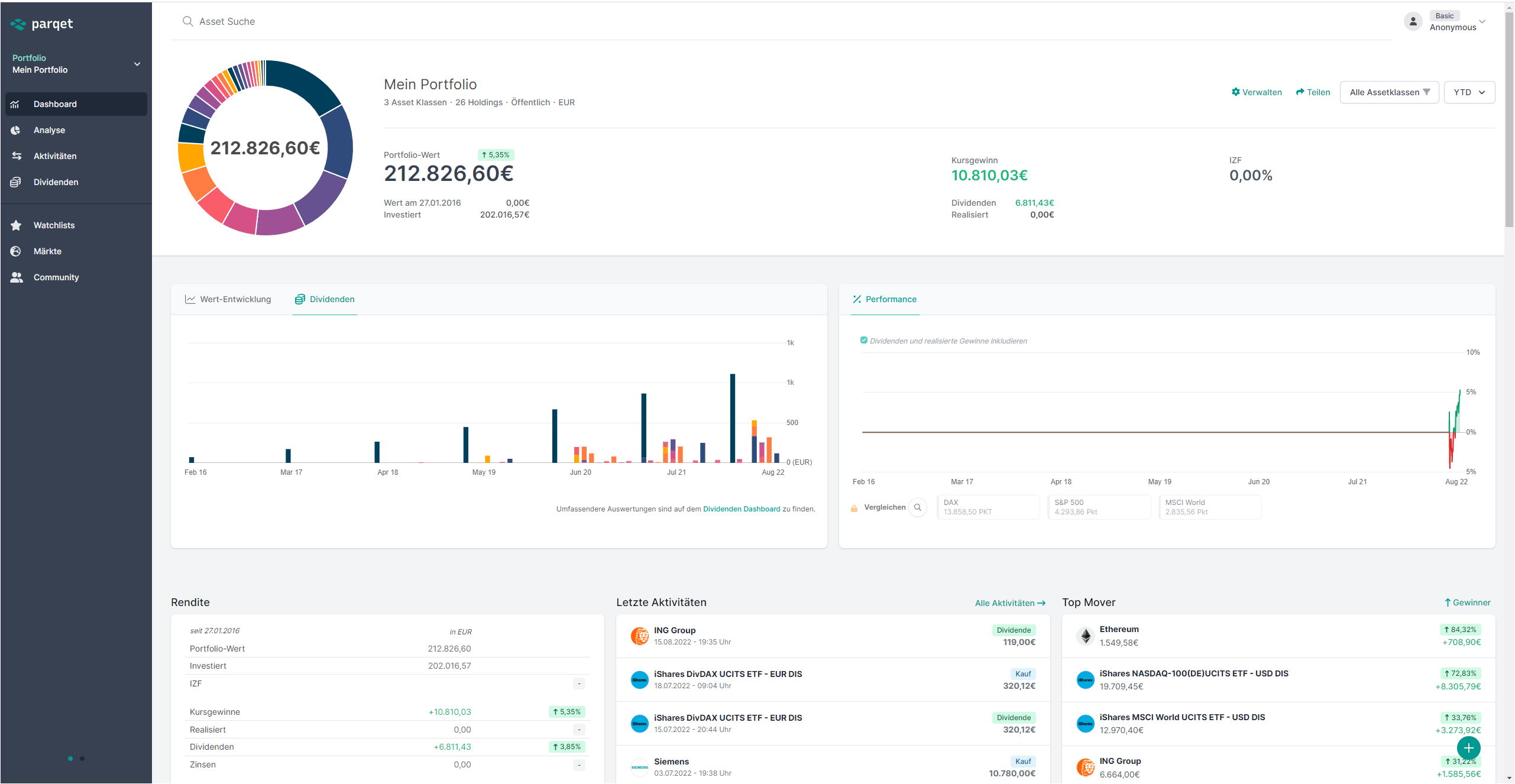
Task: Click the Analyse pie chart icon
Action: (x=15, y=130)
